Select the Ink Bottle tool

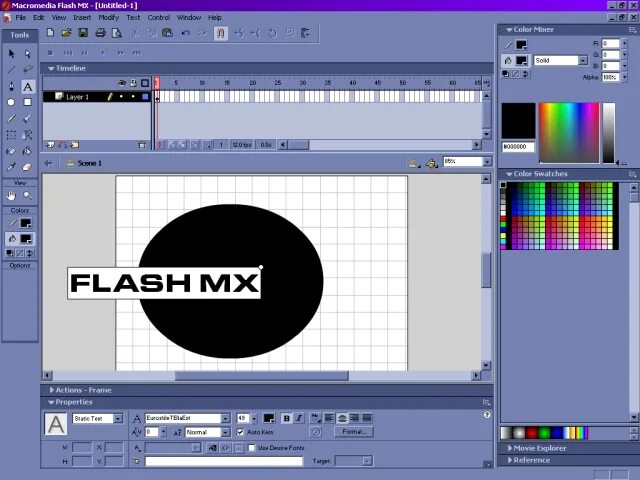(11, 151)
